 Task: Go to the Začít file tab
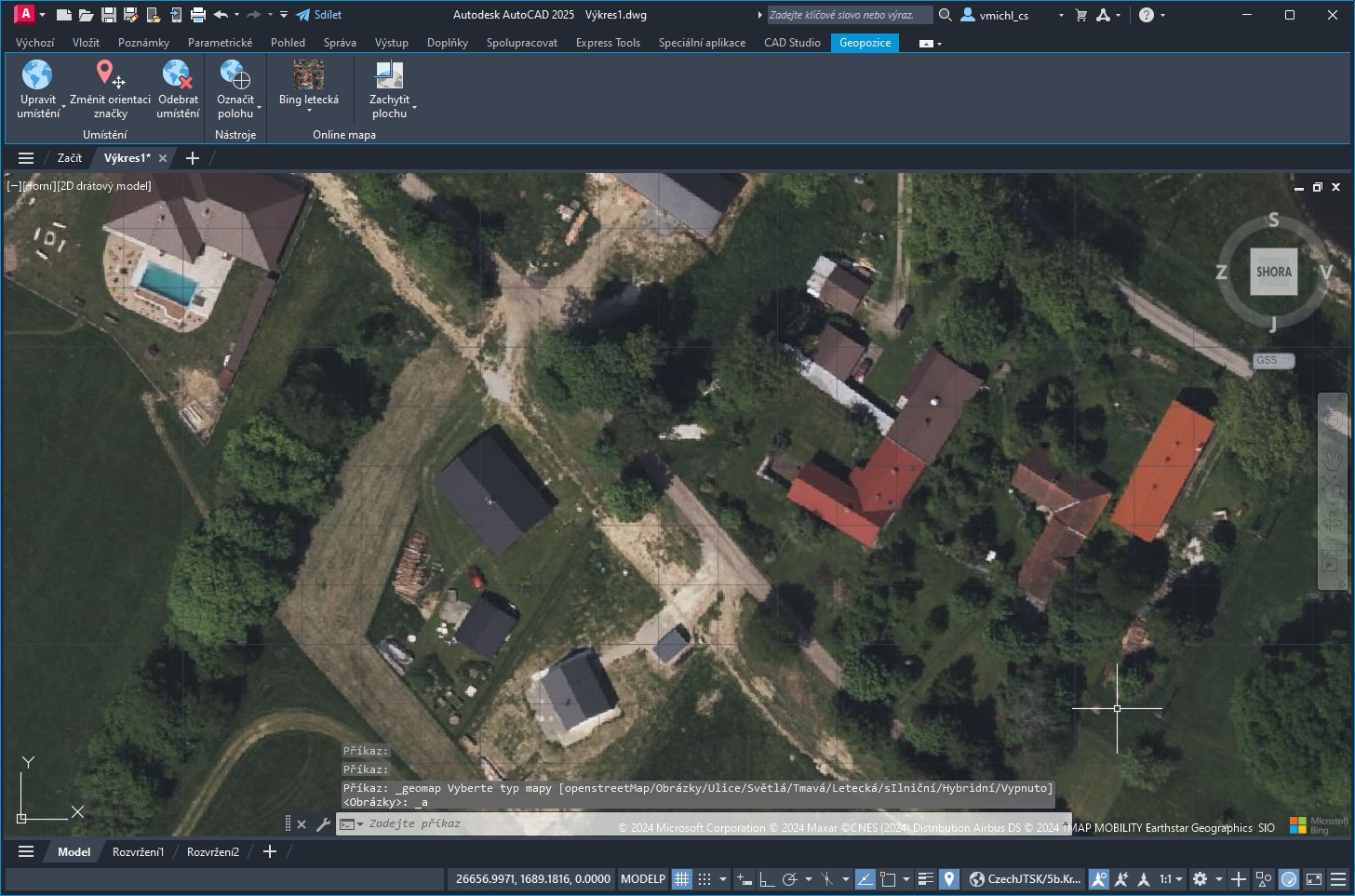tap(70, 158)
